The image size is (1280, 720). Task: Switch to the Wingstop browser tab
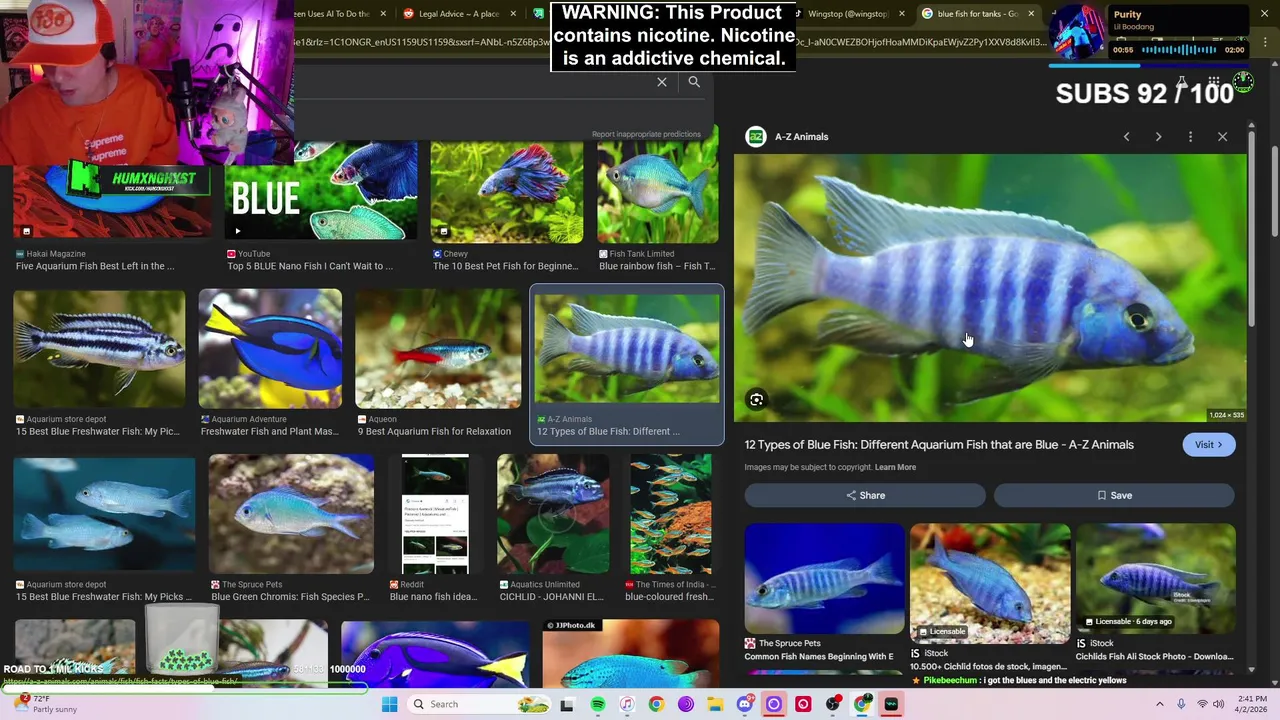848,14
